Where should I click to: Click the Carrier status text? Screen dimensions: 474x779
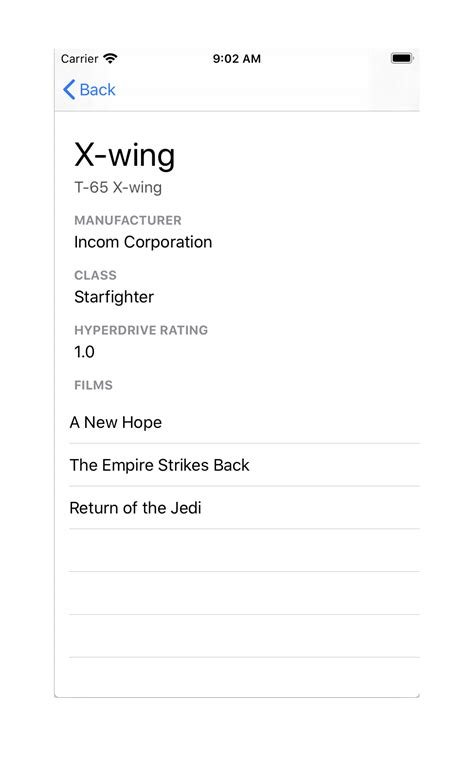[79, 59]
